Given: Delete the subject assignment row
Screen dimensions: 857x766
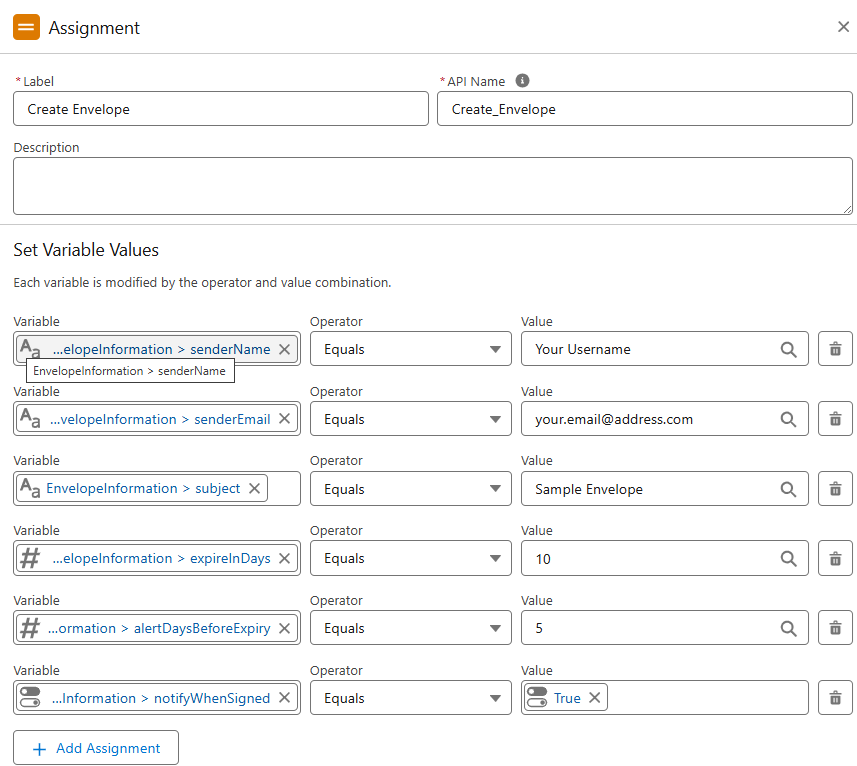Looking at the screenshot, I should pos(835,488).
